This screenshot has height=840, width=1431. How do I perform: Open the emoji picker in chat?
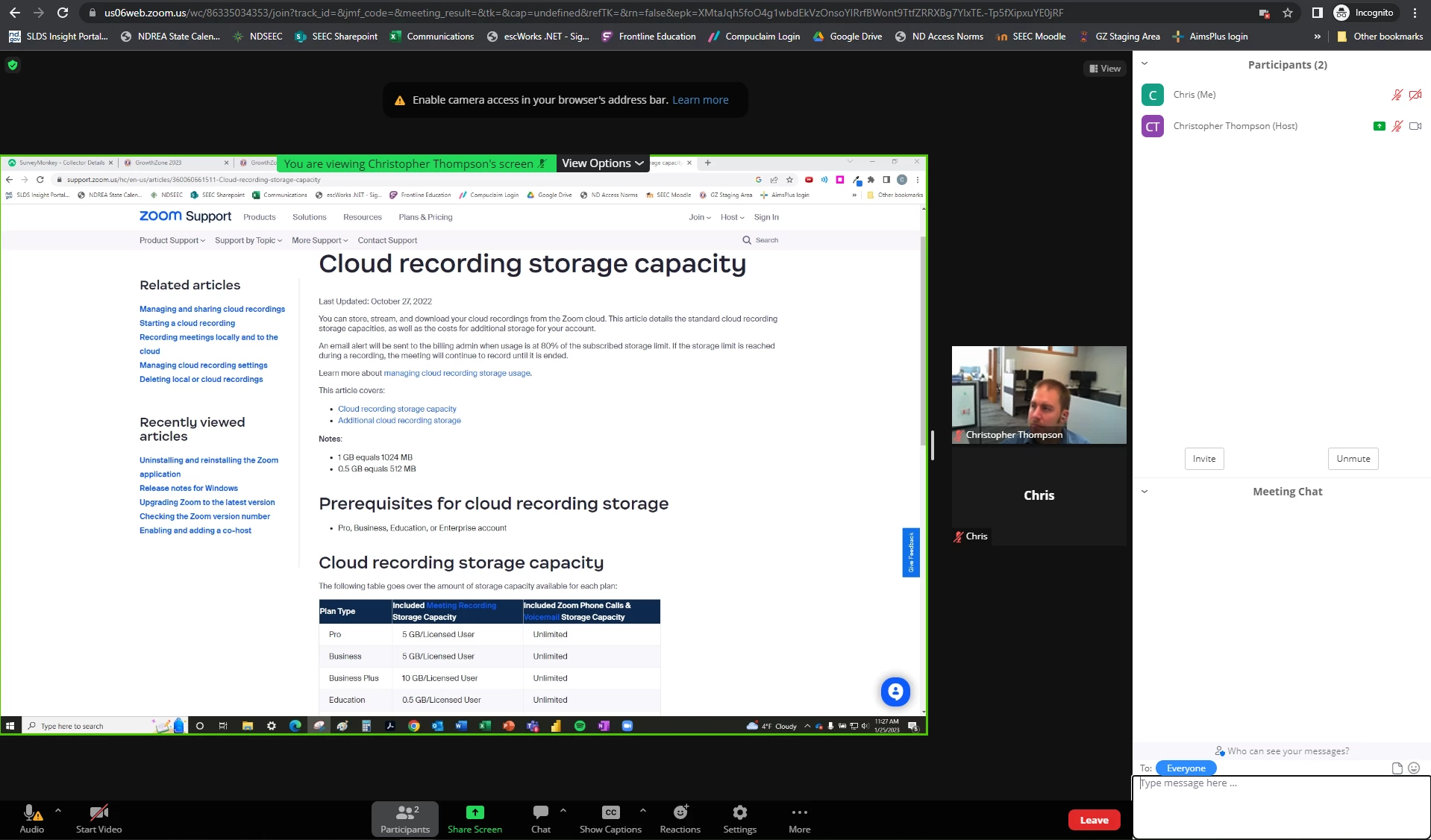pos(1414,768)
